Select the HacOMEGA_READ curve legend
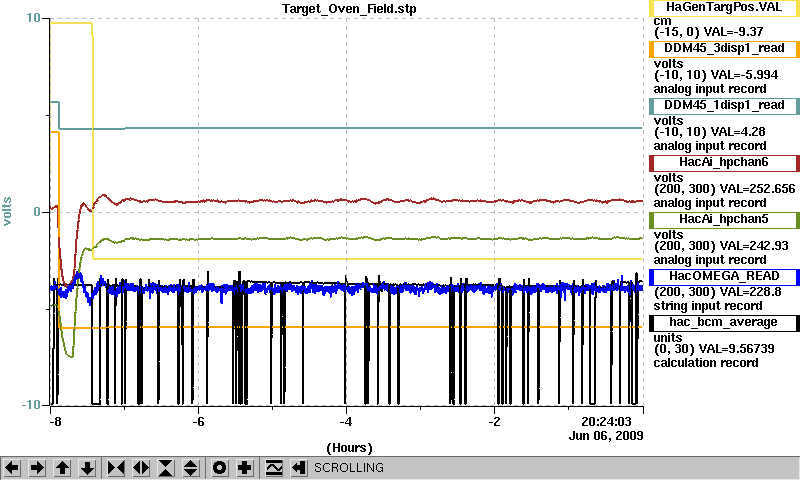 724,276
